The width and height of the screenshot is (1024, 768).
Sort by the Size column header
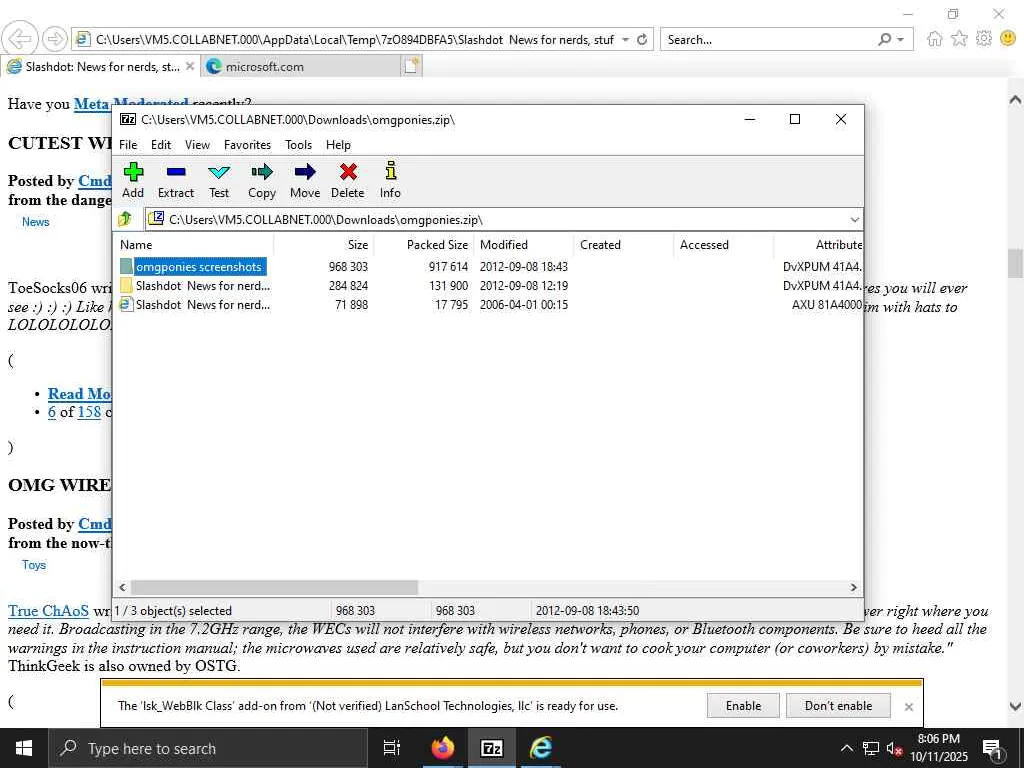click(x=324, y=245)
